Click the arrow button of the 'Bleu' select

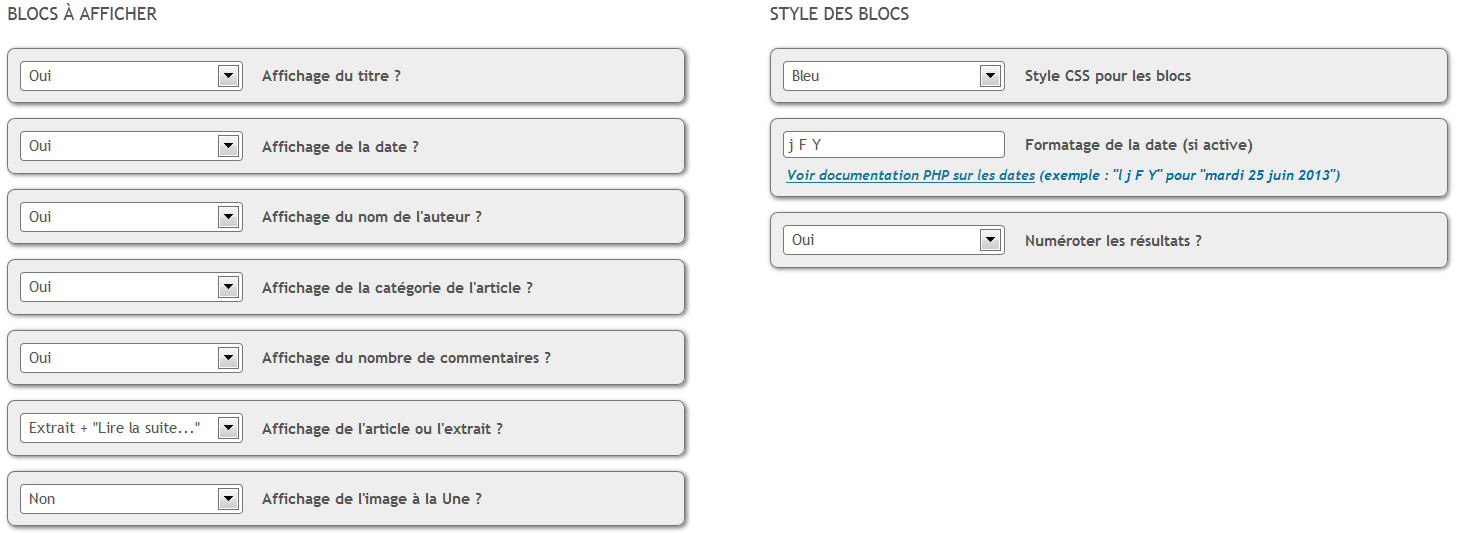point(990,76)
